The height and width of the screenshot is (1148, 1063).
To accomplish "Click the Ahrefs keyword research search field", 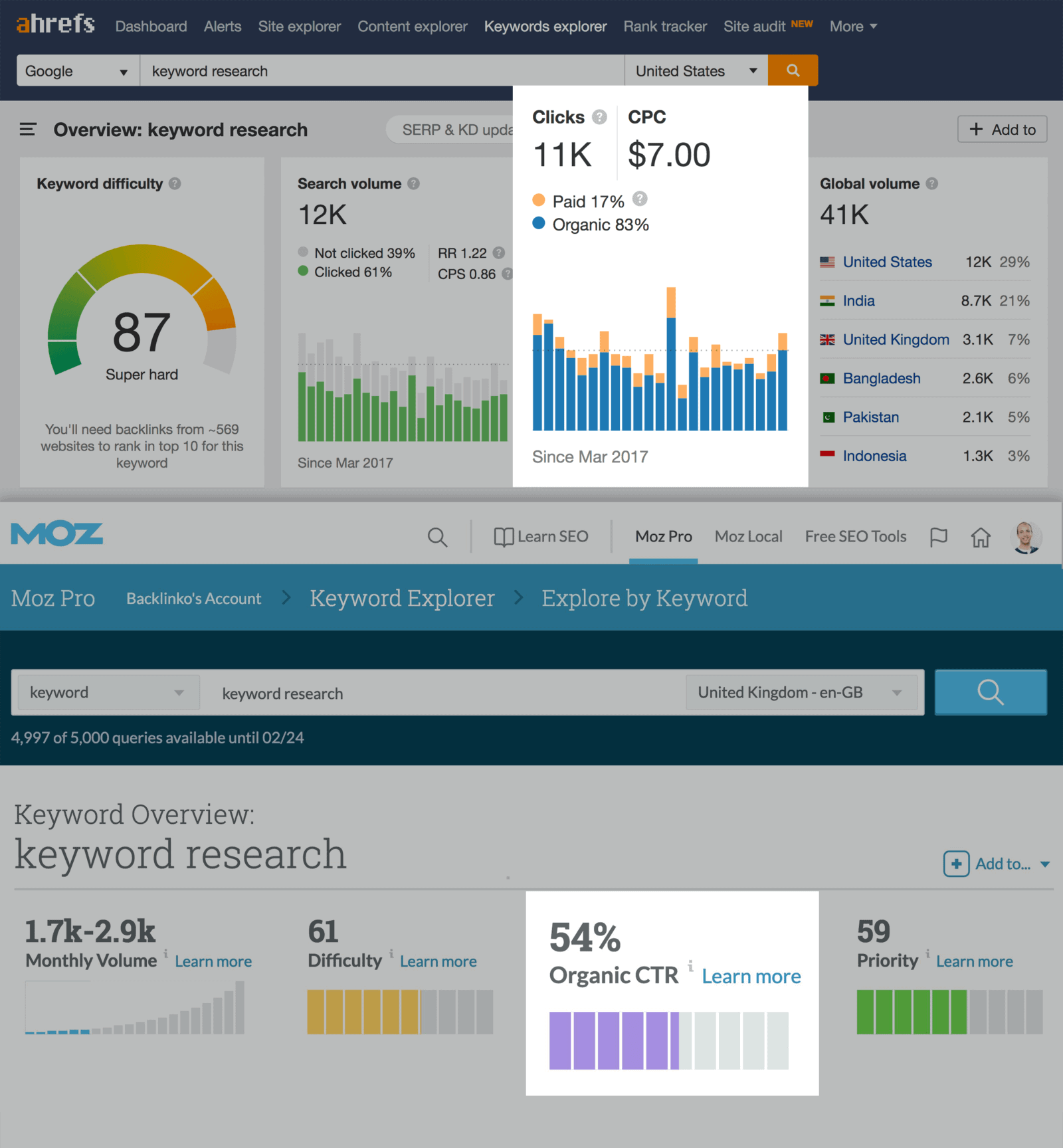I will (x=382, y=70).
